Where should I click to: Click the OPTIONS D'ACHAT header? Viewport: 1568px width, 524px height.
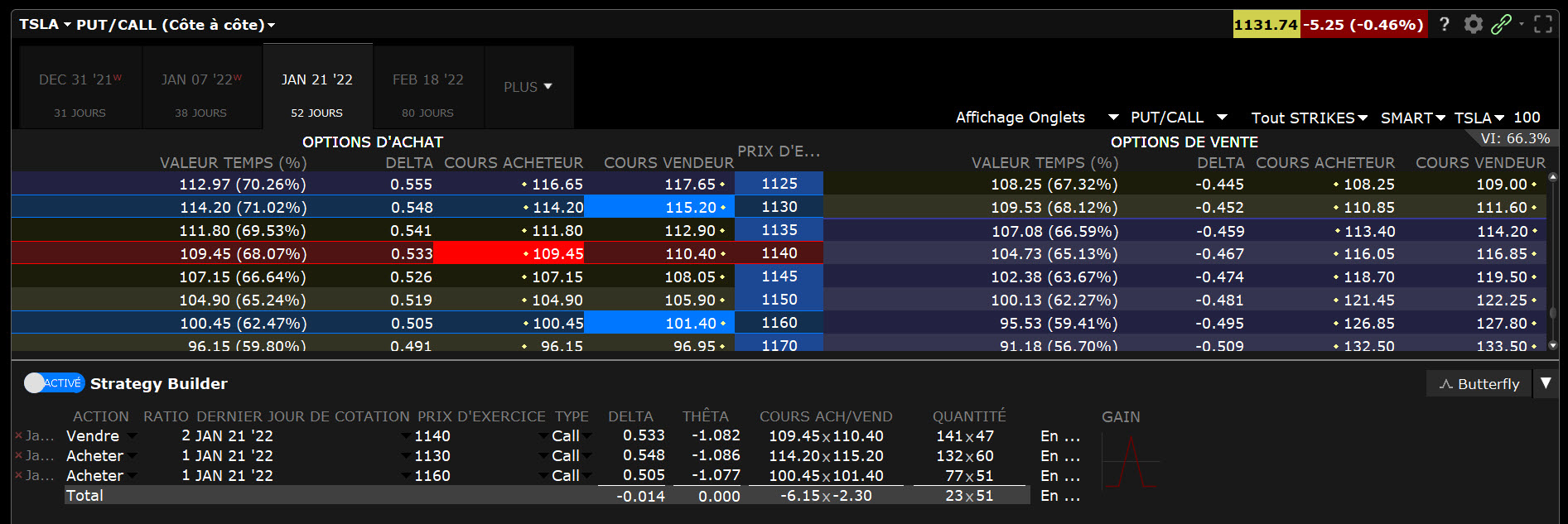click(x=373, y=142)
